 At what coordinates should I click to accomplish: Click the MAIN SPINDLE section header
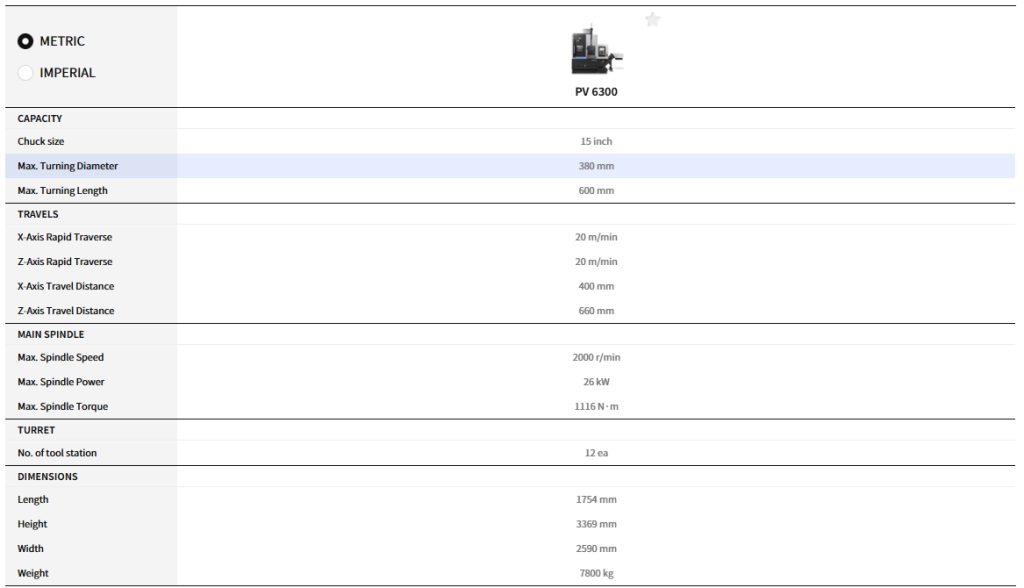tap(51, 334)
